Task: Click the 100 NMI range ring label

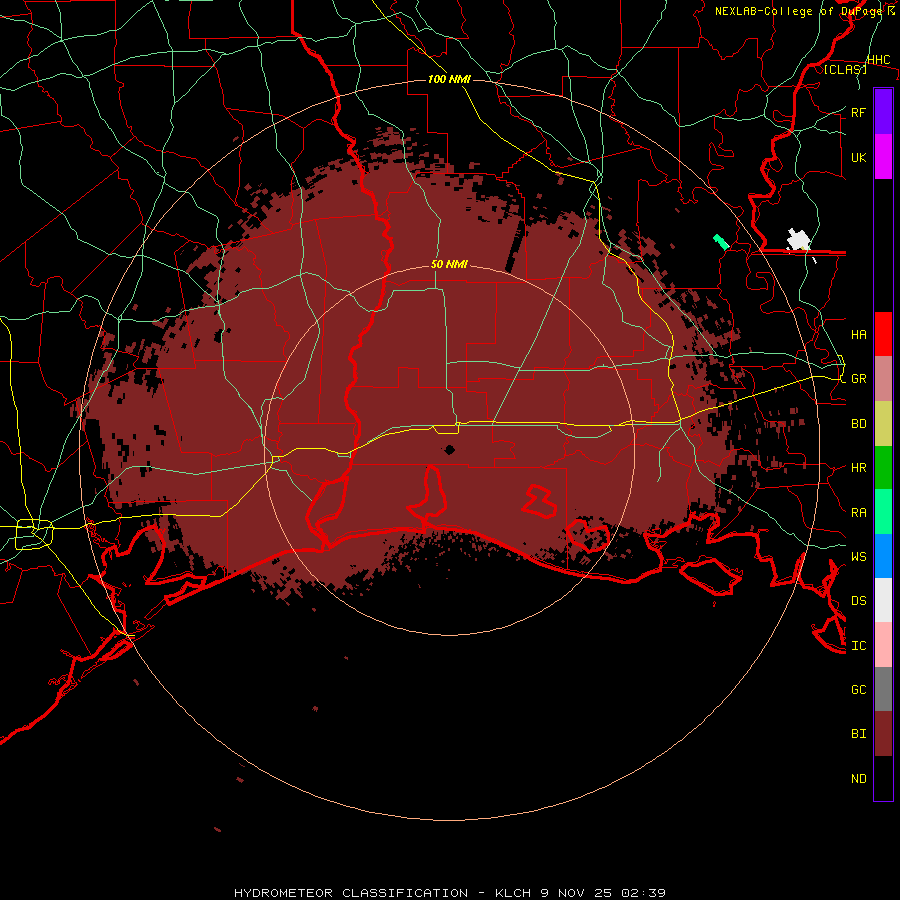Action: click(x=449, y=79)
